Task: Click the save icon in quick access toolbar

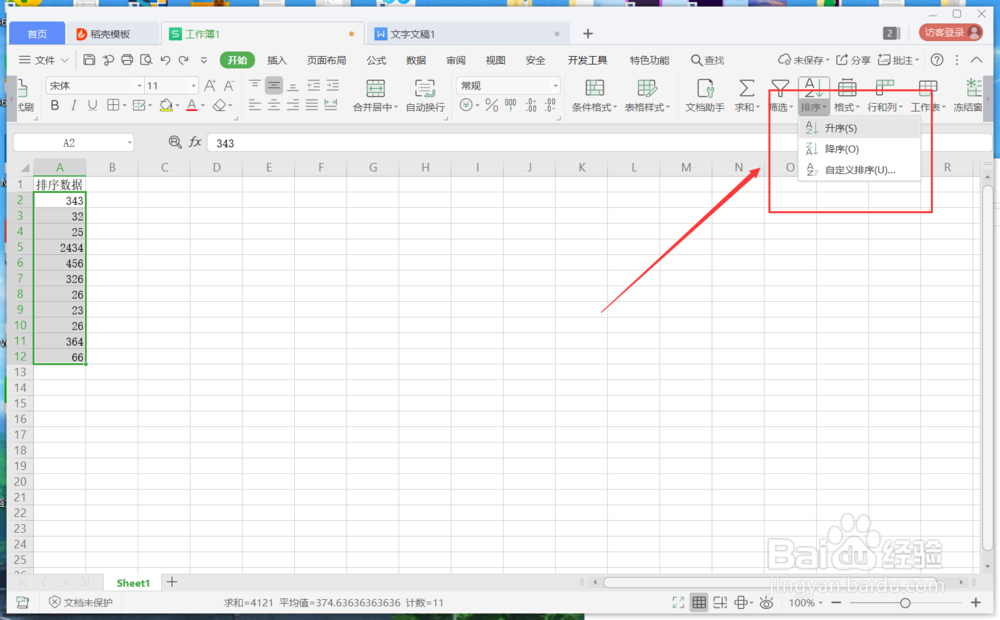Action: (89, 60)
